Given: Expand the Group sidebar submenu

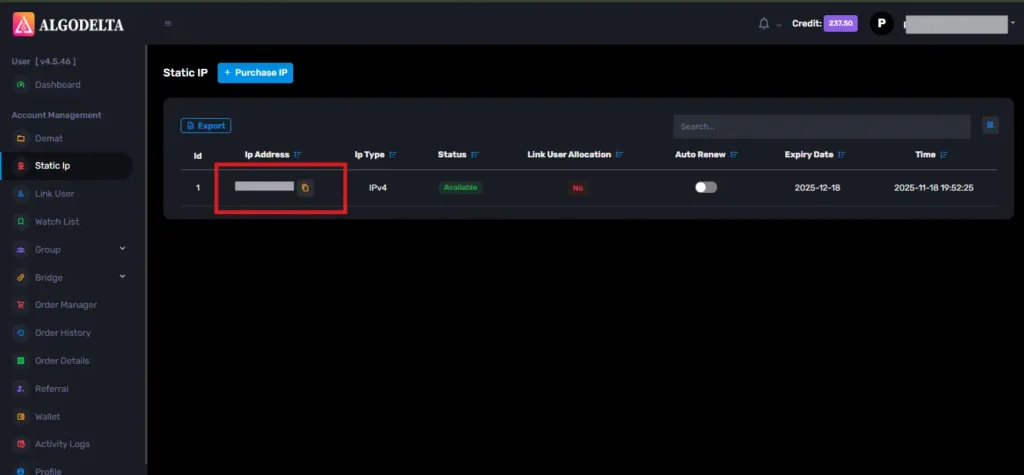Looking at the screenshot, I should coord(122,249).
